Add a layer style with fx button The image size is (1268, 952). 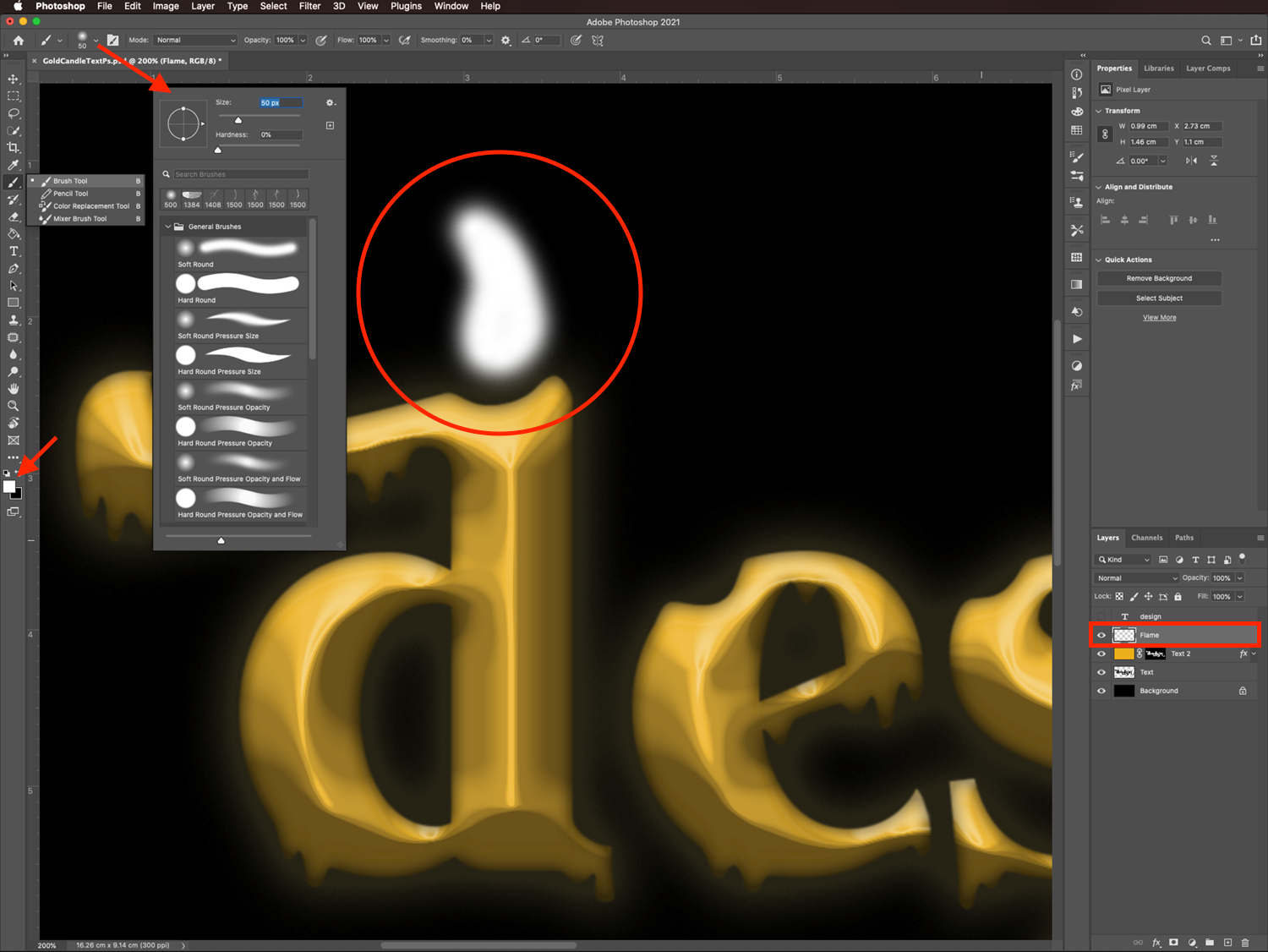[x=1156, y=942]
